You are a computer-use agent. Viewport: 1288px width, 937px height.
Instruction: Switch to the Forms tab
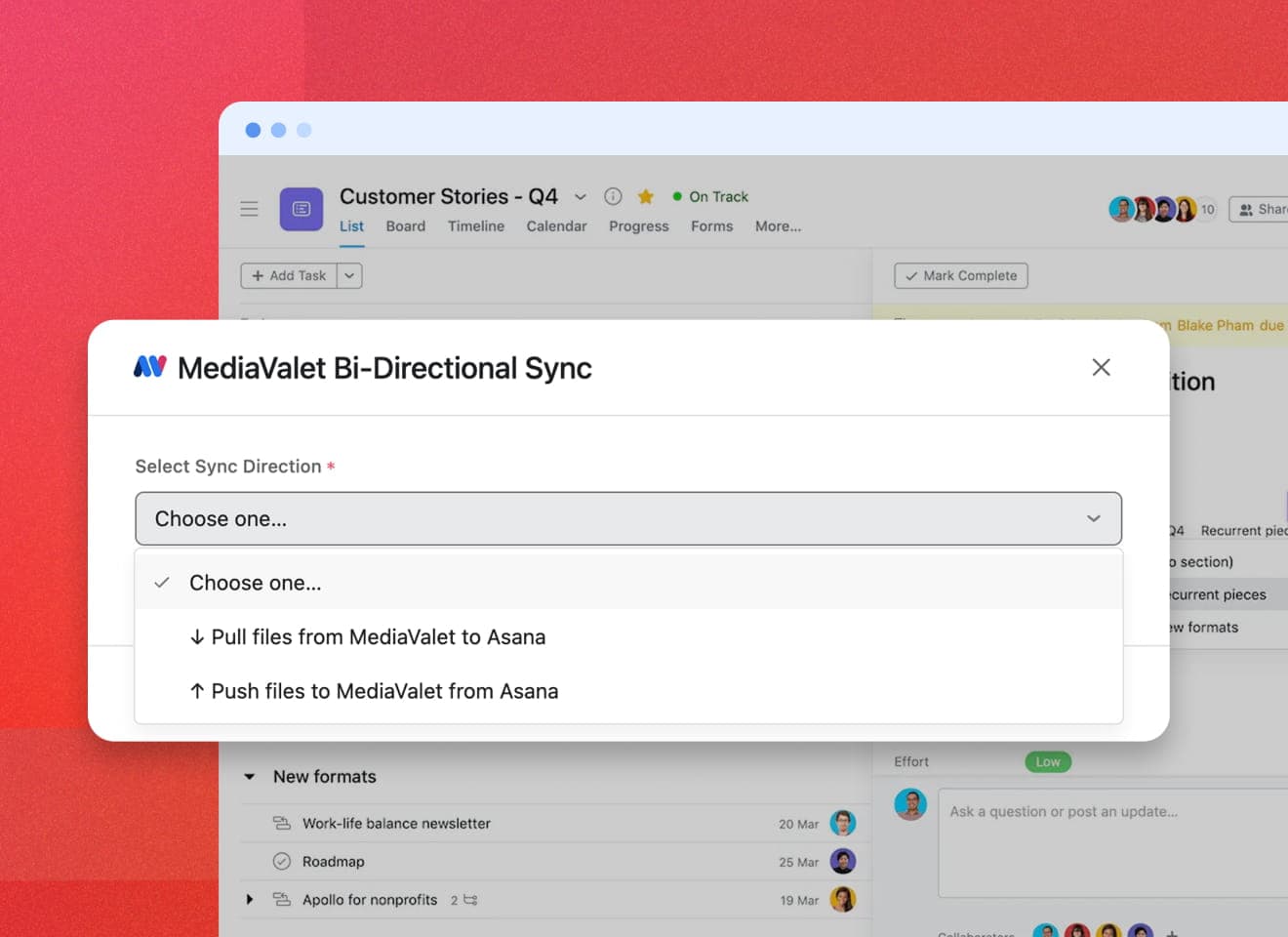(x=712, y=226)
